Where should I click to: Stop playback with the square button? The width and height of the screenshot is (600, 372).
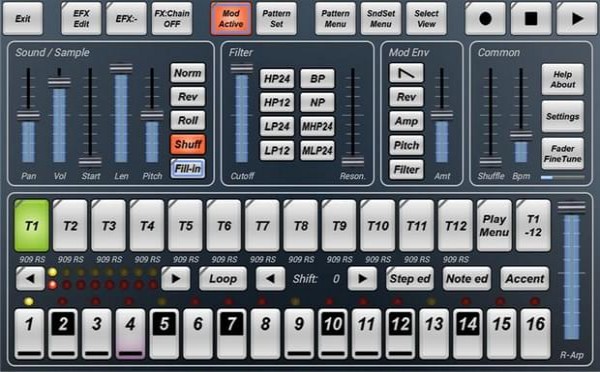click(x=531, y=18)
